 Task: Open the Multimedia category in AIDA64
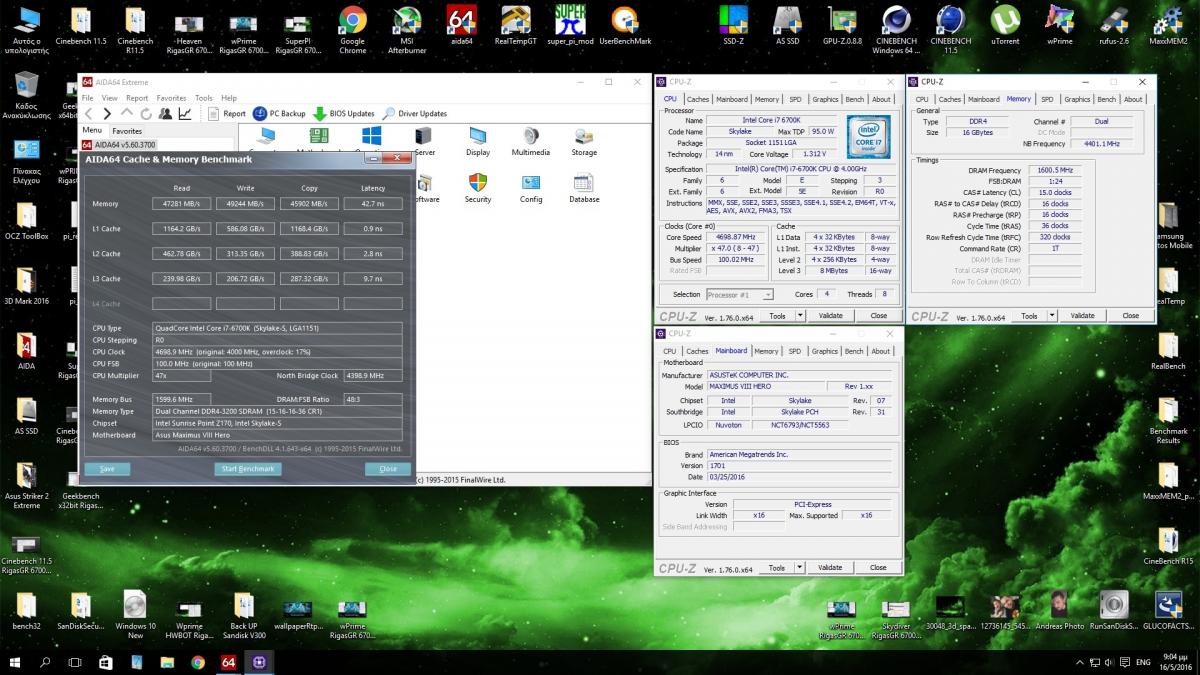pos(531,142)
